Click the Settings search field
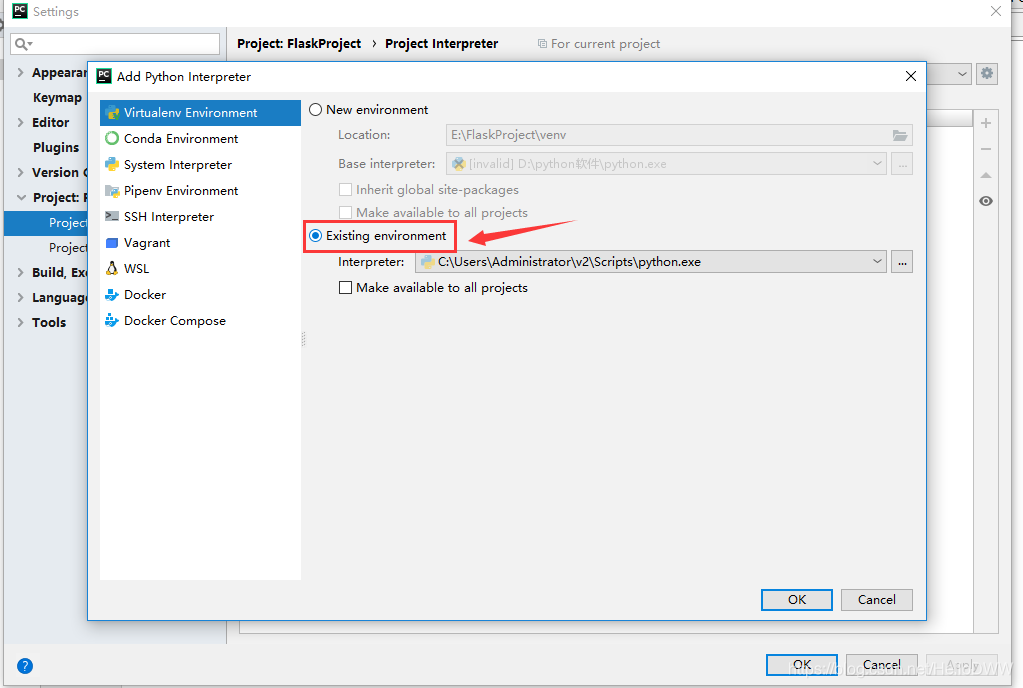This screenshot has height=688, width=1023. click(115, 44)
